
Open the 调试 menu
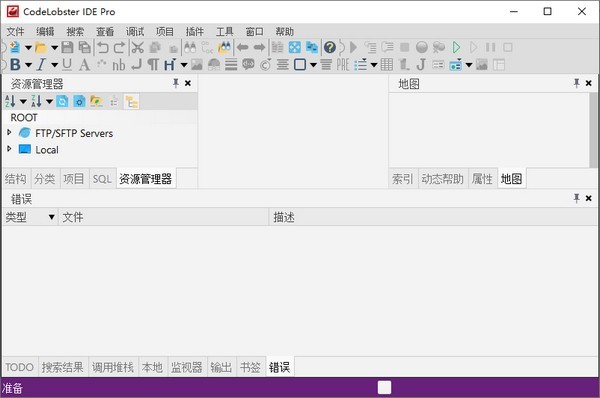point(135,31)
